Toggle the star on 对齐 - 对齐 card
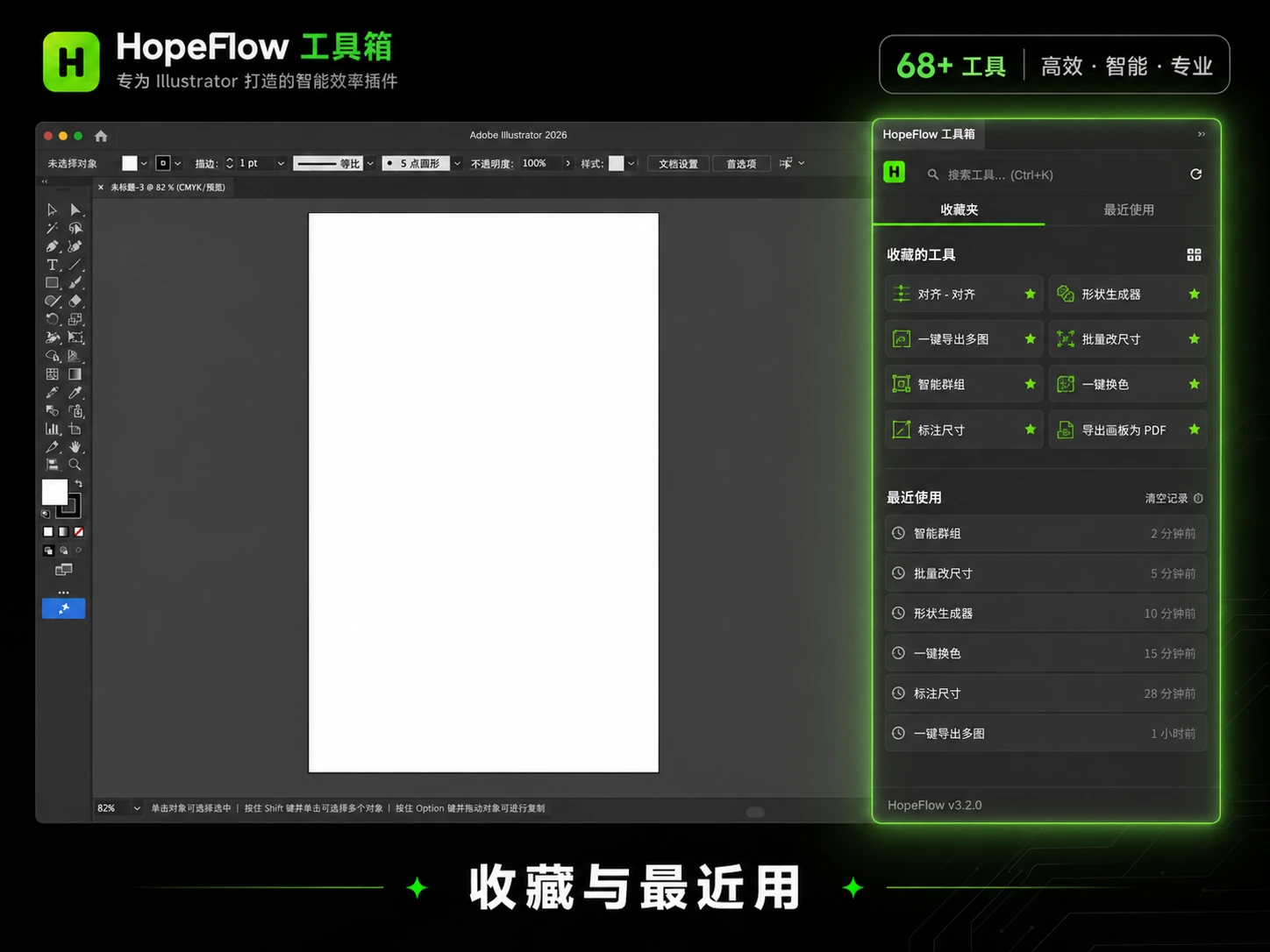The height and width of the screenshot is (952, 1270). pyautogui.click(x=1030, y=294)
